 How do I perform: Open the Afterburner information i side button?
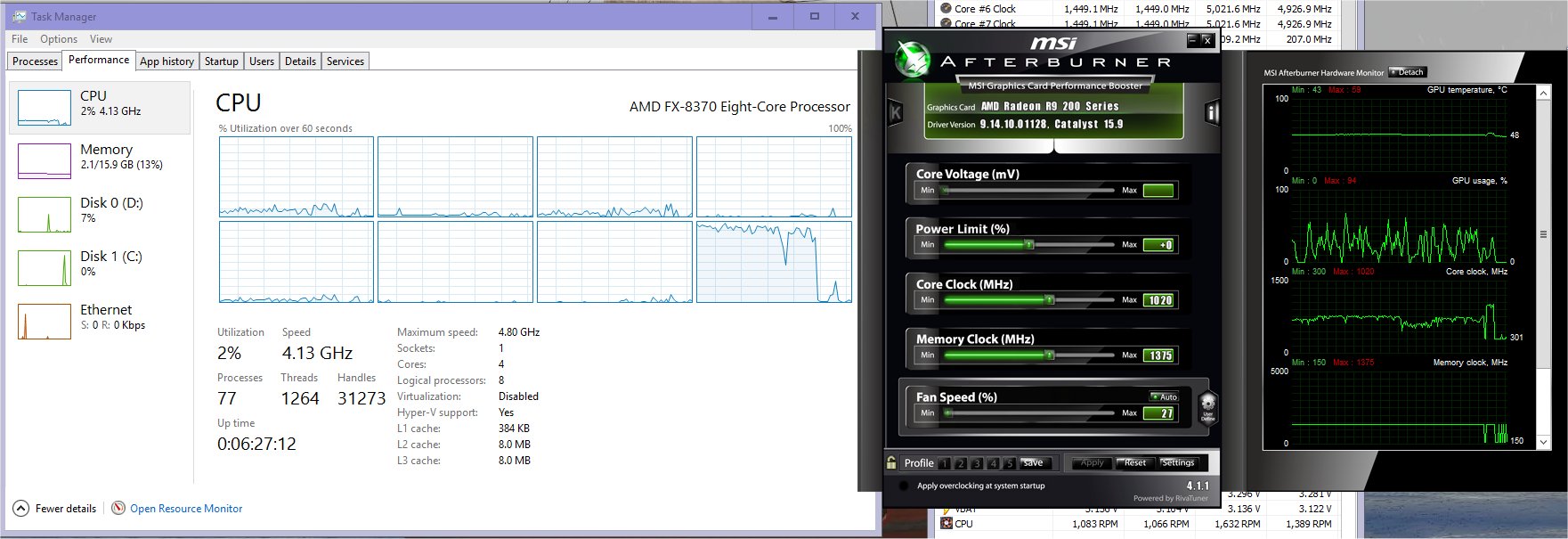[1211, 112]
